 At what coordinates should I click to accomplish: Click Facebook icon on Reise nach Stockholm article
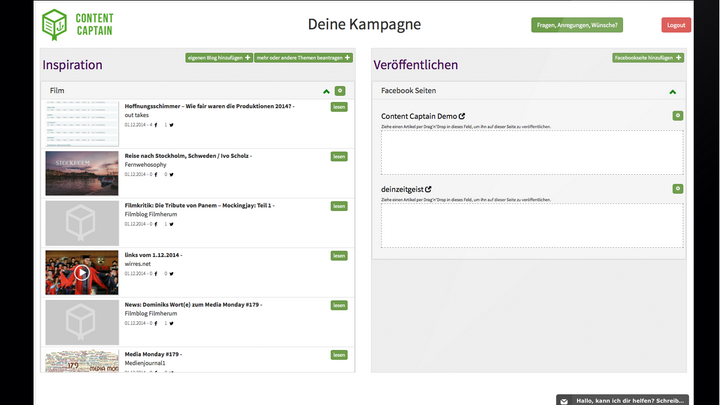[156, 174]
